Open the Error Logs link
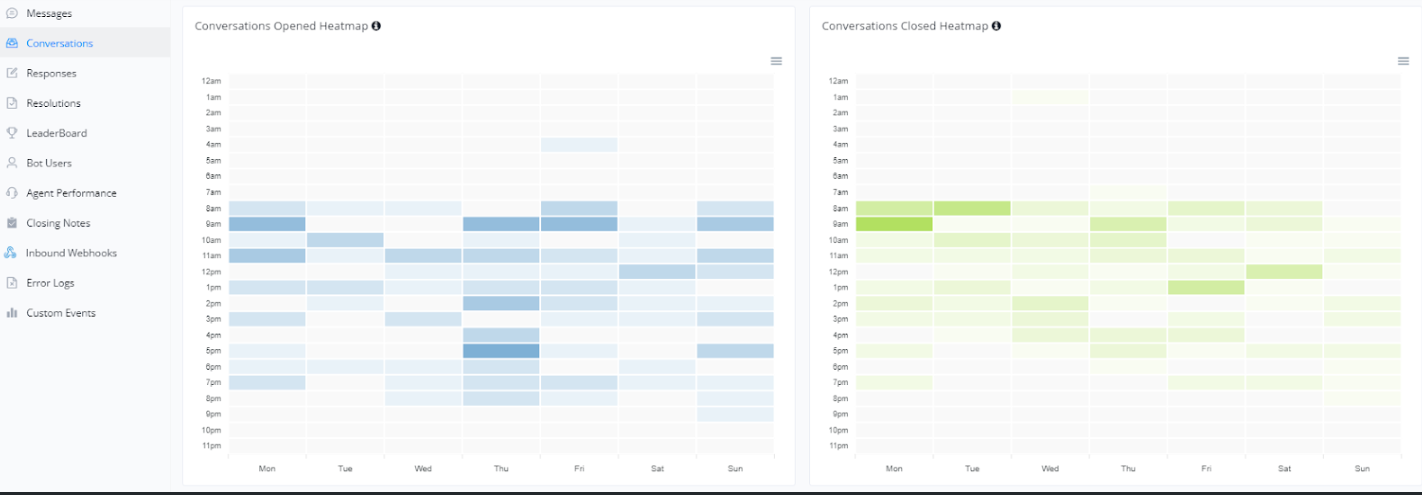 pyautogui.click(x=50, y=283)
